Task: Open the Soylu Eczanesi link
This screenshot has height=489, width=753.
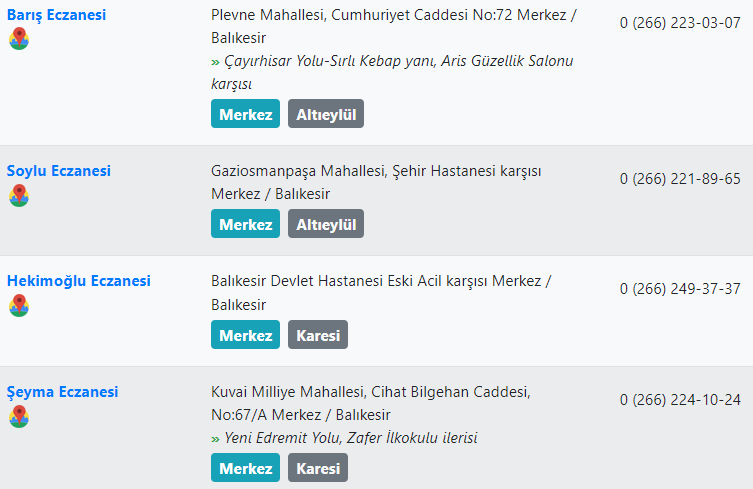Action: [59, 171]
